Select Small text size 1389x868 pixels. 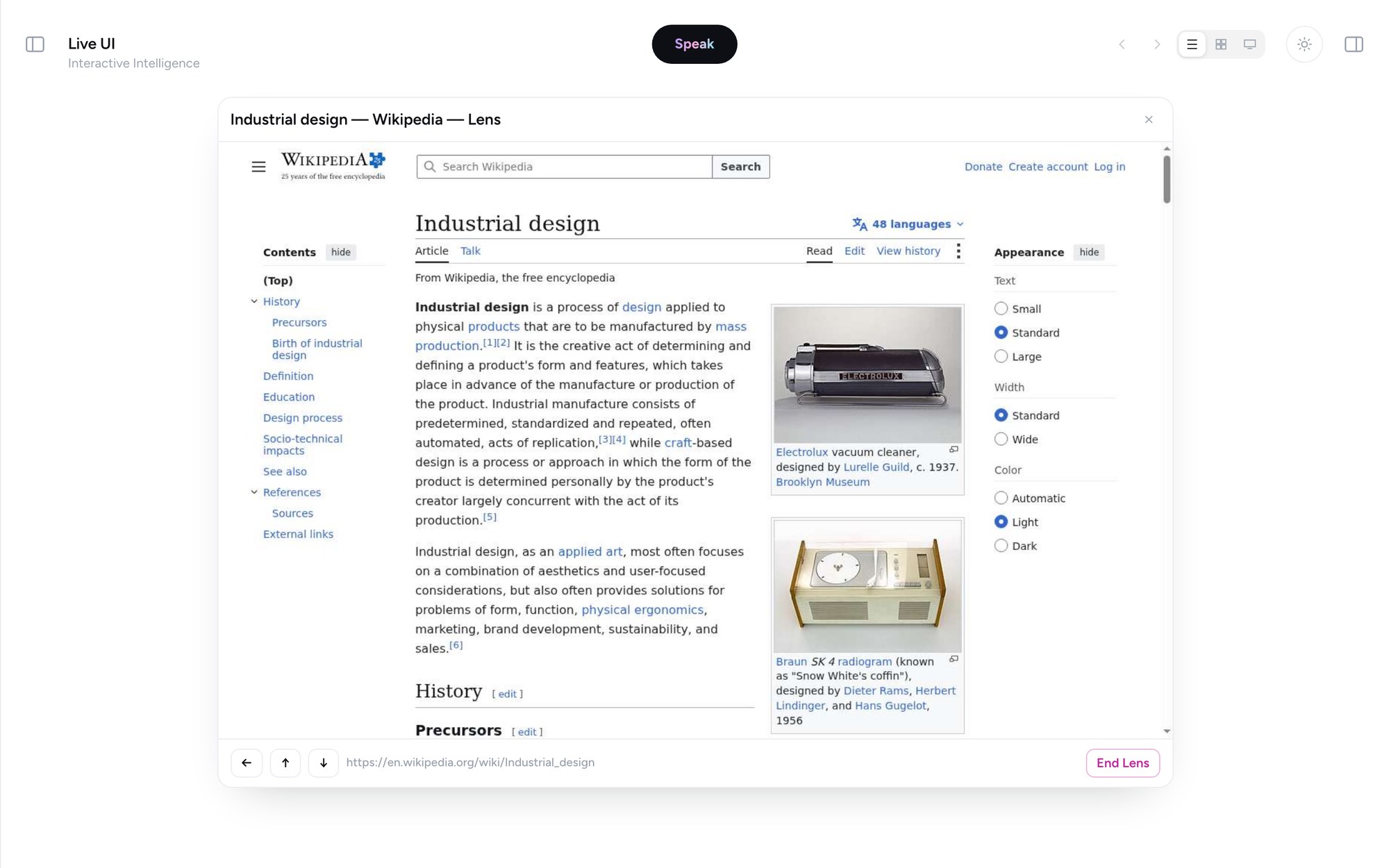tap(1001, 308)
